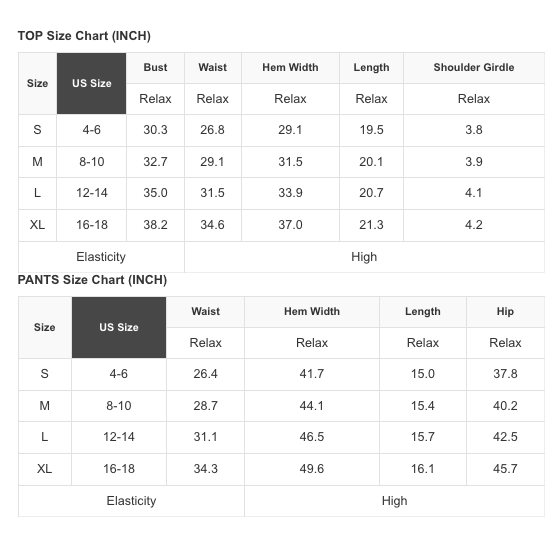Click shoulder girdle value 4.1

(x=474, y=193)
